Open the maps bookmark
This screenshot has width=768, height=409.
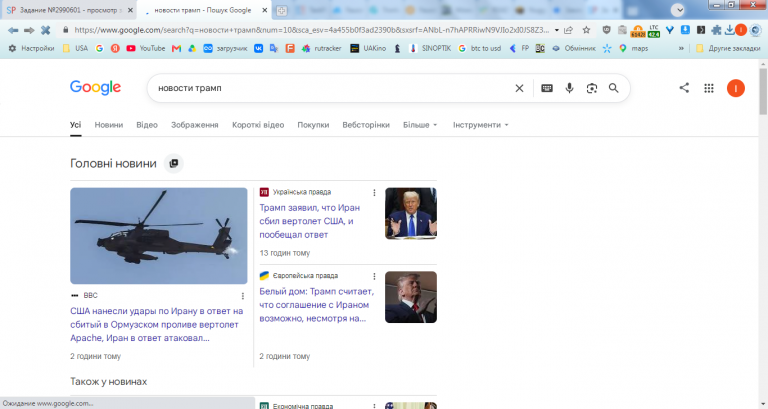[x=633, y=48]
